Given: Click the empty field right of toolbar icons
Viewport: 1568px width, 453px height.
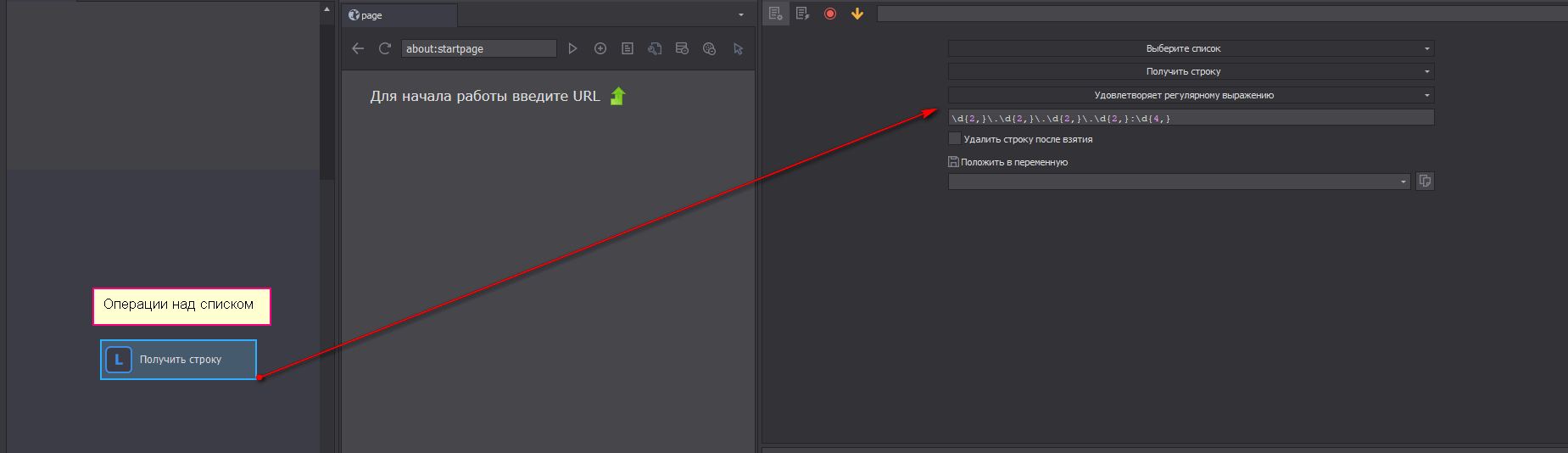Looking at the screenshot, I should click(x=1222, y=14).
